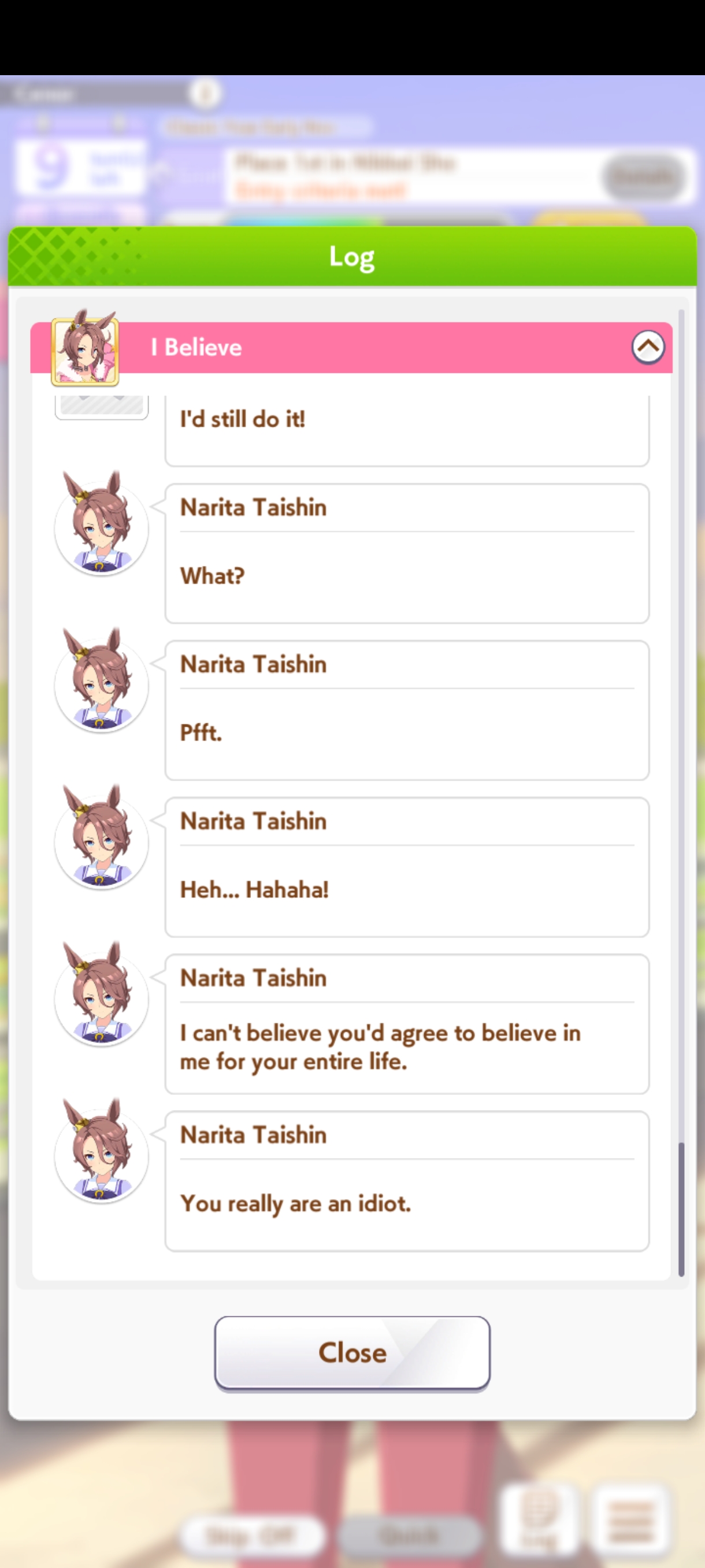
Task: Click the 'I Believe' pink header title
Action: coord(196,347)
